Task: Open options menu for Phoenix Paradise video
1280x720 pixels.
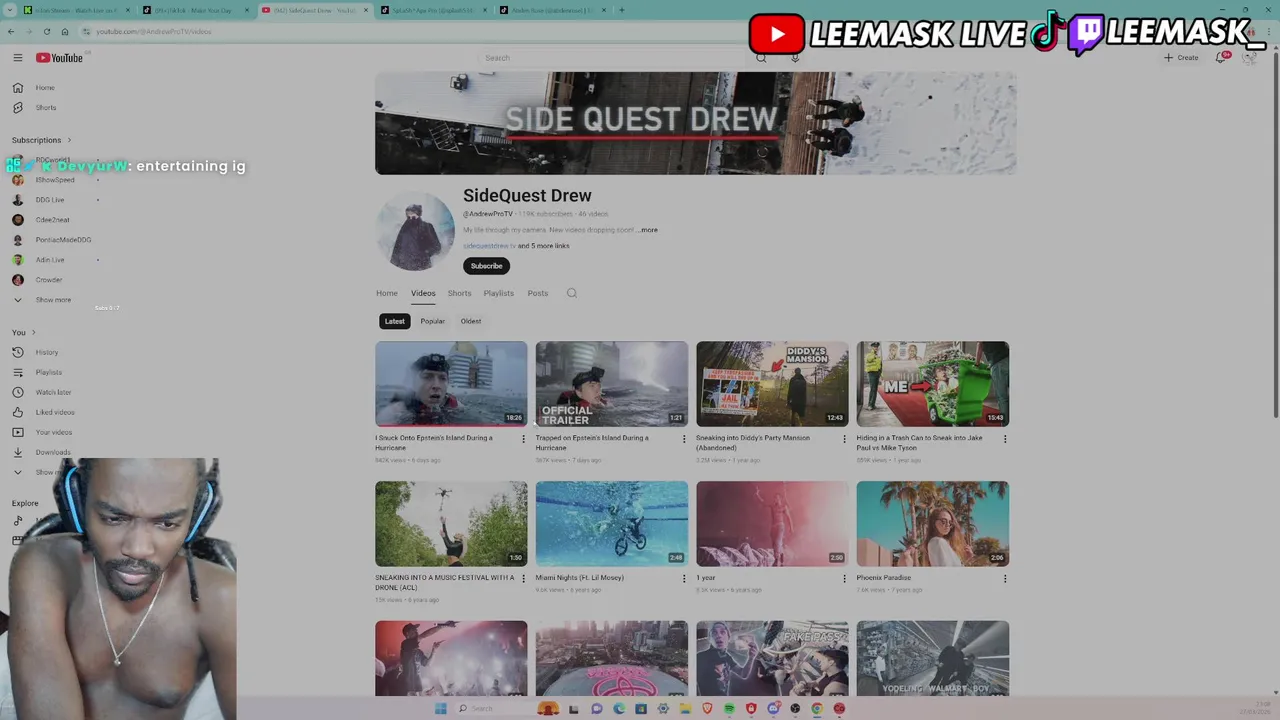Action: point(1005,578)
